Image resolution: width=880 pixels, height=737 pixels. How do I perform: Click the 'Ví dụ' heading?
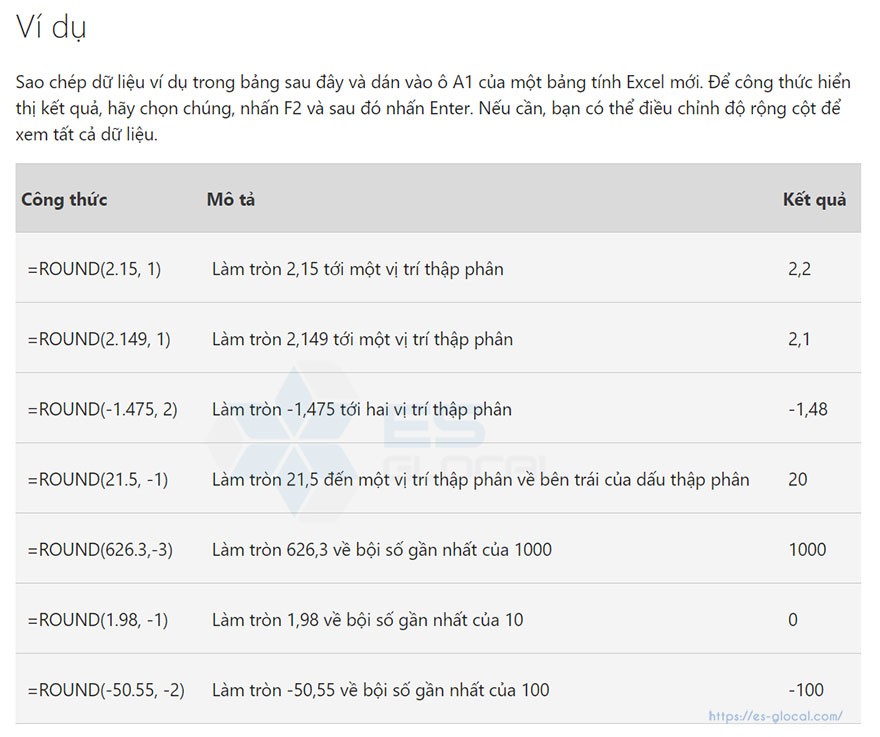click(51, 28)
